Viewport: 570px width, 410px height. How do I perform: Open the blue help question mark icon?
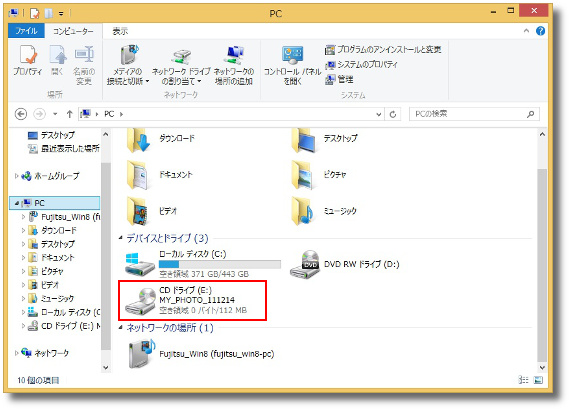click(540, 31)
